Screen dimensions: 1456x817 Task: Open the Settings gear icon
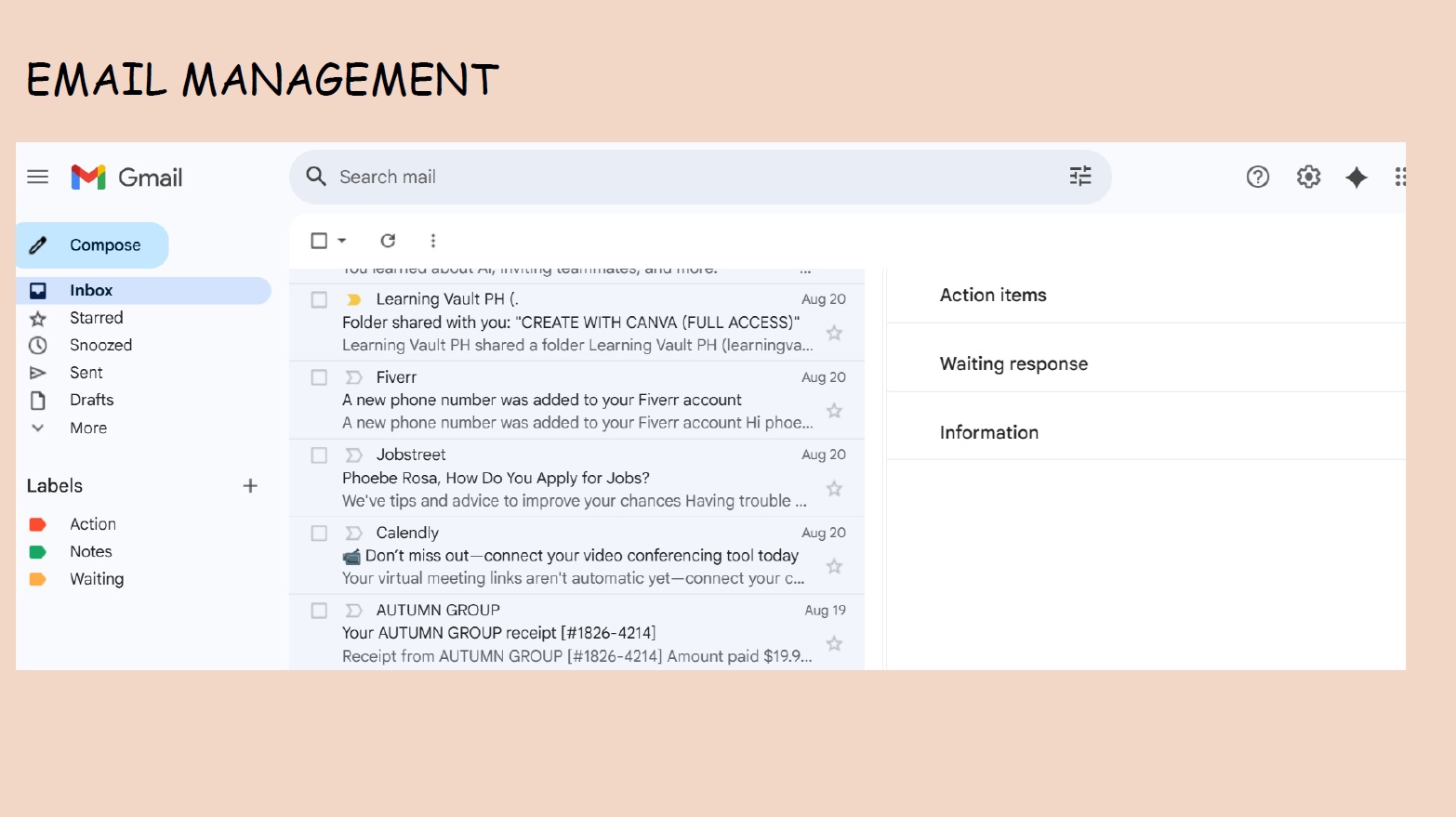click(1308, 177)
